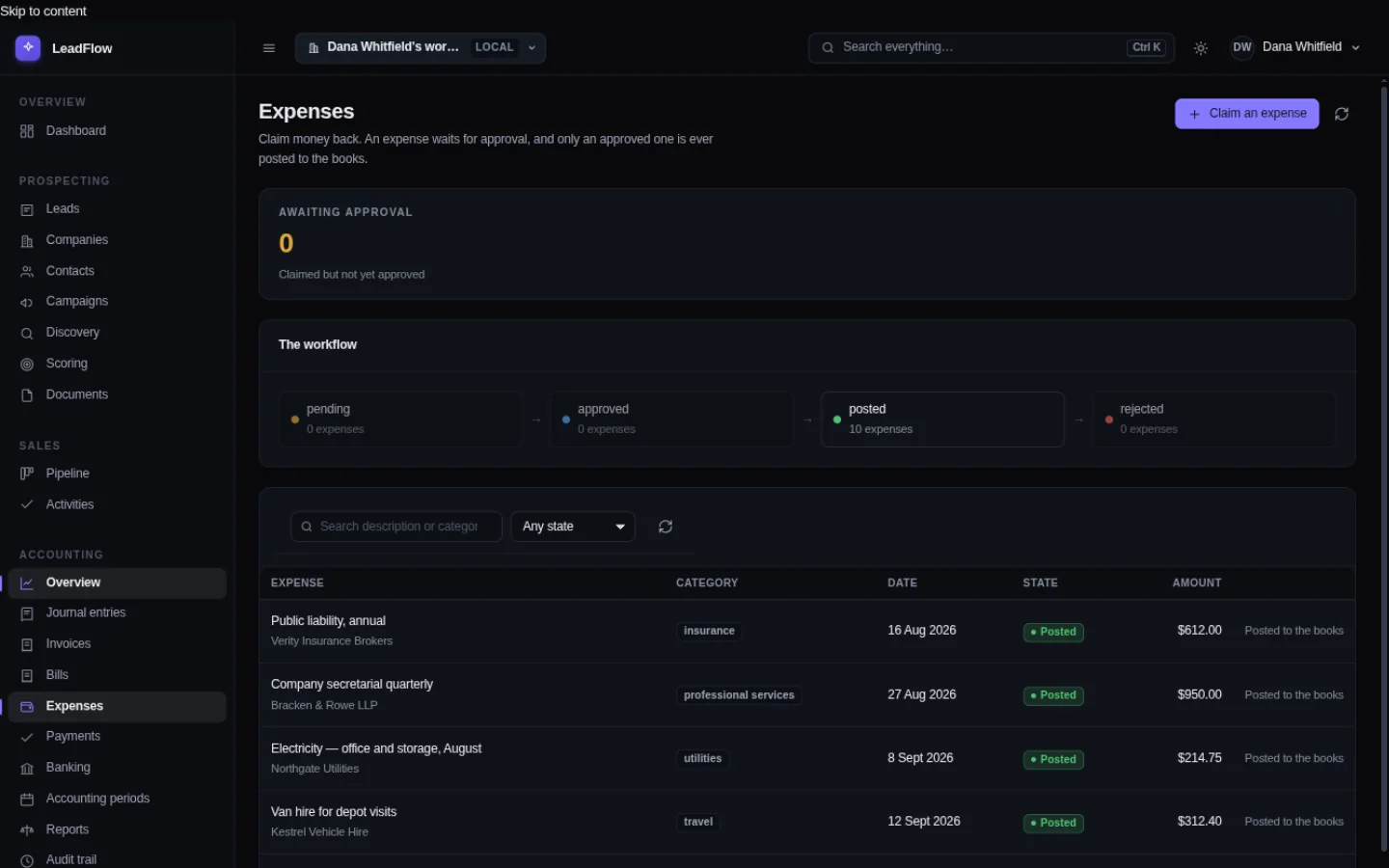Click the Invoices icon
Screen dimensions: 1389x868
coord(27,644)
